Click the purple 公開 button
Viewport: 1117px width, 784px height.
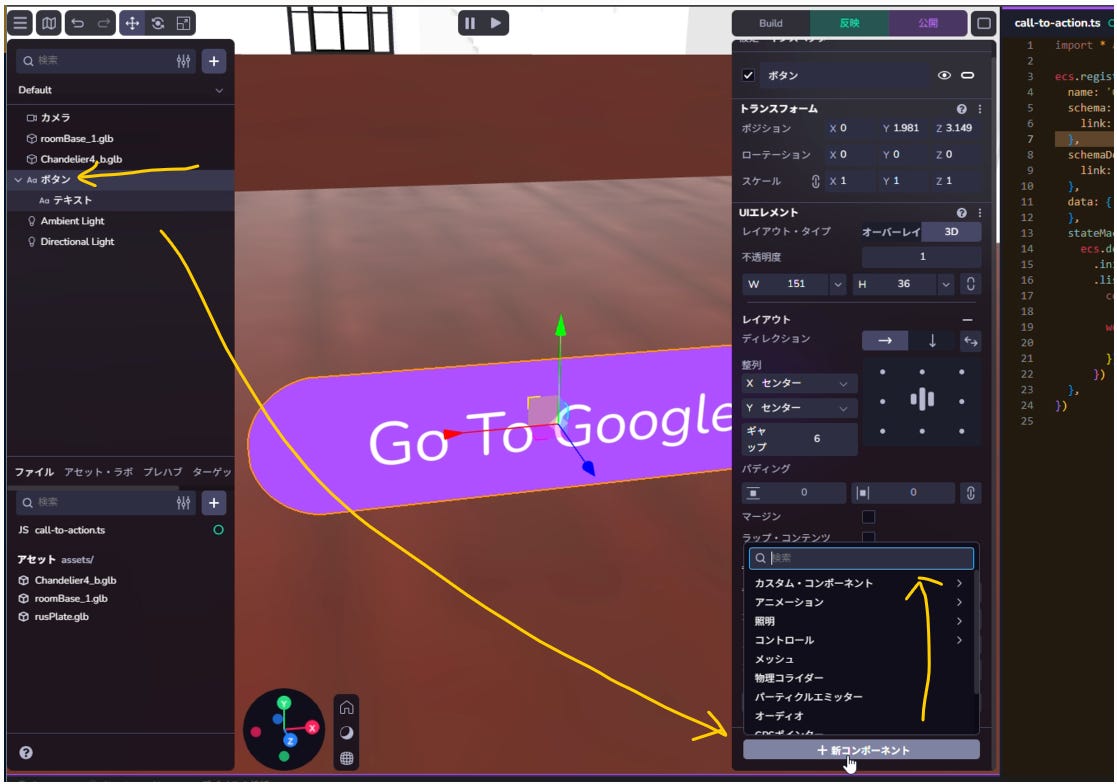928,23
